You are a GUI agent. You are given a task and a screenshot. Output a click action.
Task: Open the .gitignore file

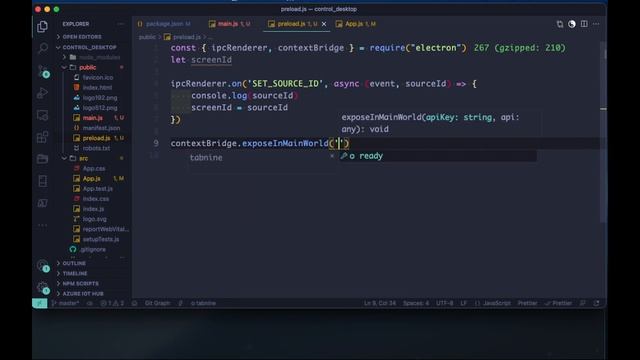[x=93, y=249]
